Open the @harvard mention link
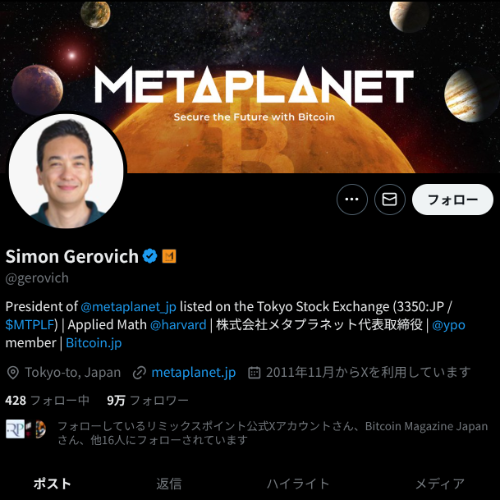 (178, 324)
